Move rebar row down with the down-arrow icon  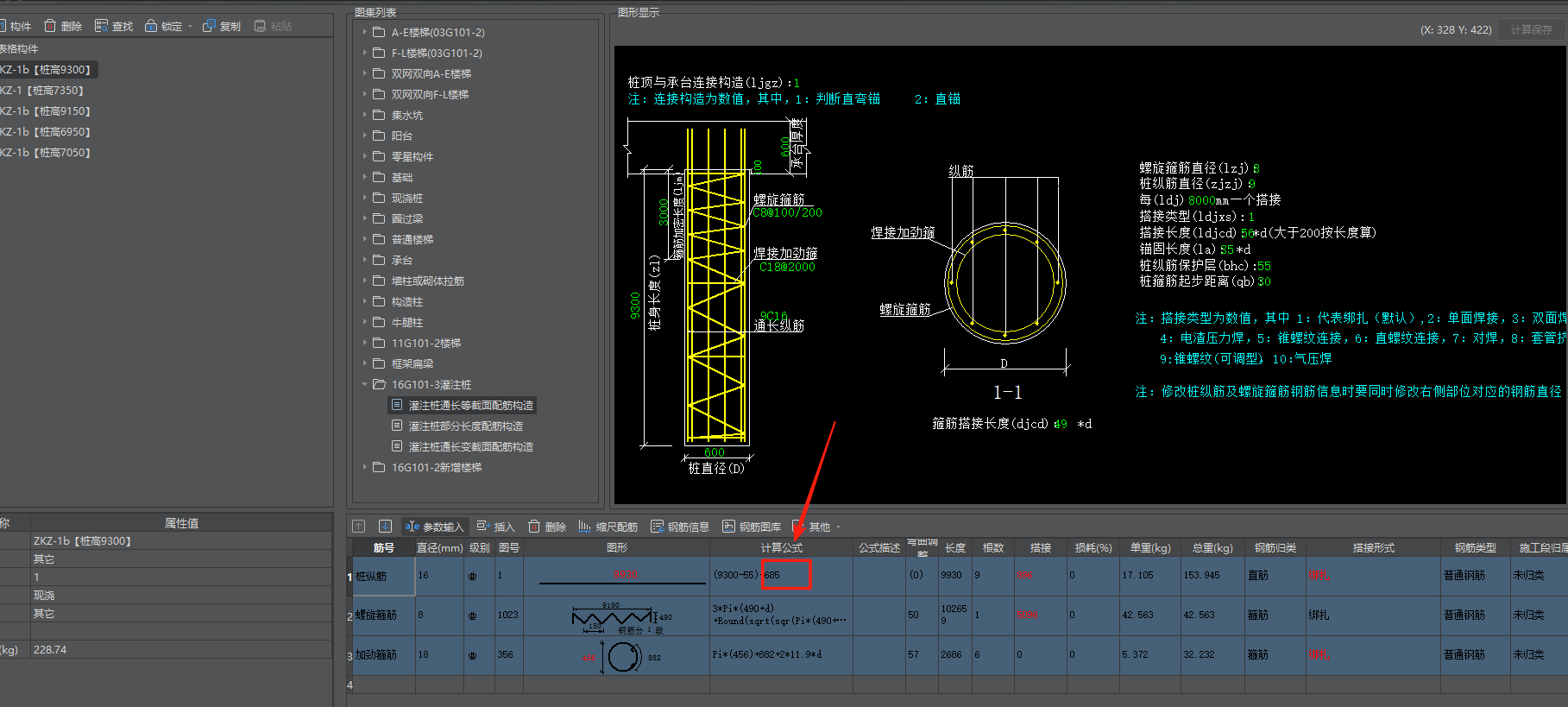pos(386,526)
